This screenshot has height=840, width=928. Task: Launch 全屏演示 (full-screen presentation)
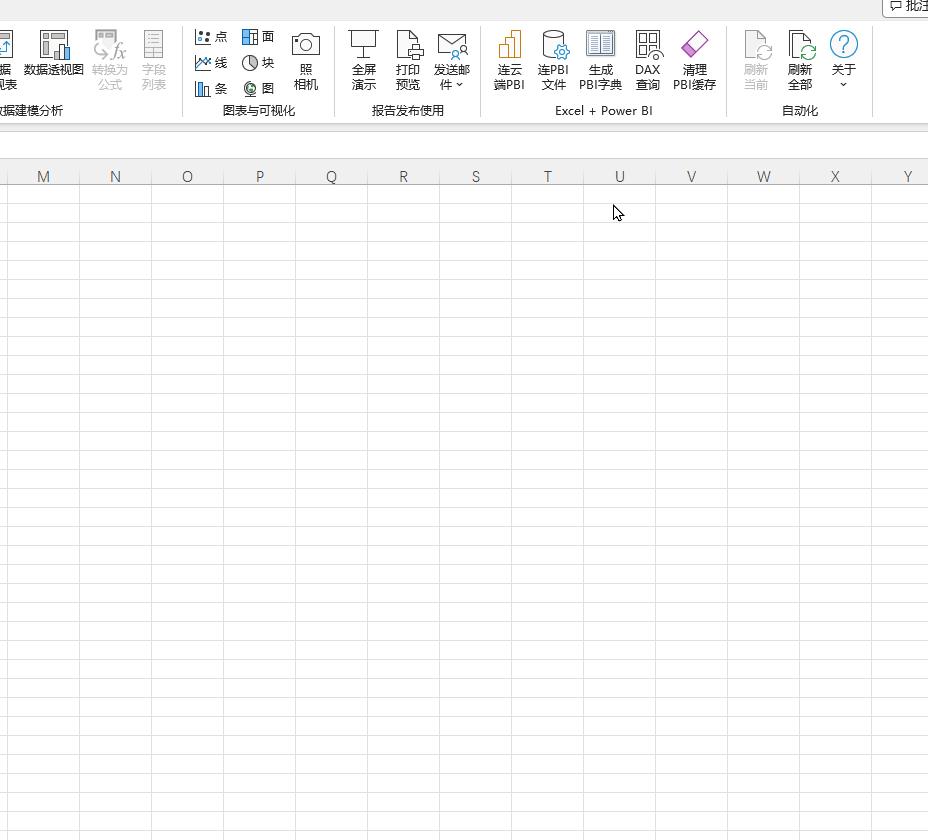pyautogui.click(x=363, y=58)
